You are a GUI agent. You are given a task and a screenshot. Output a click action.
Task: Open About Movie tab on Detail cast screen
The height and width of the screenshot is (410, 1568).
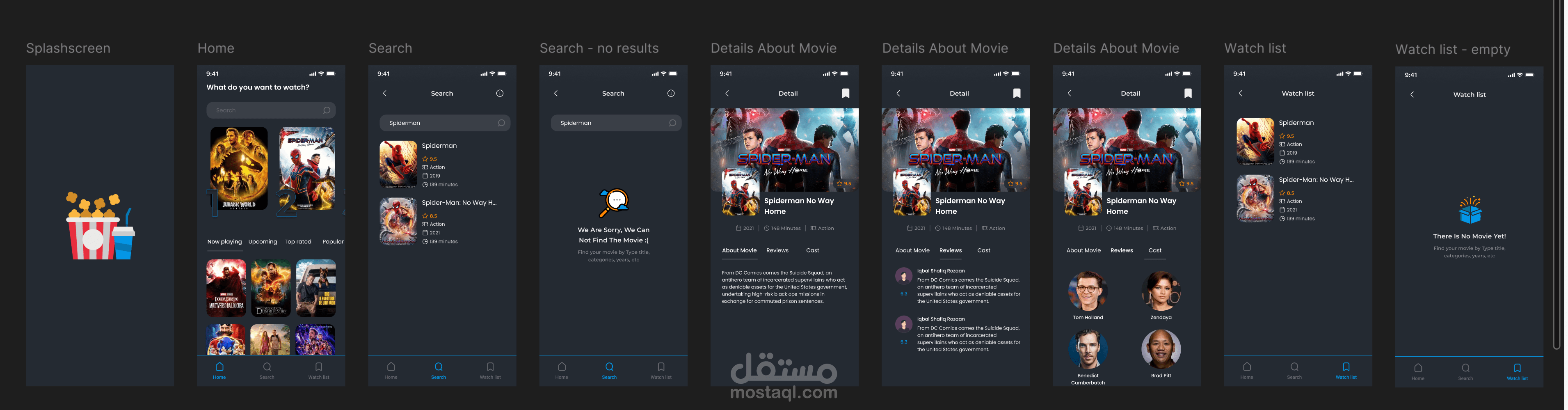(x=1083, y=250)
